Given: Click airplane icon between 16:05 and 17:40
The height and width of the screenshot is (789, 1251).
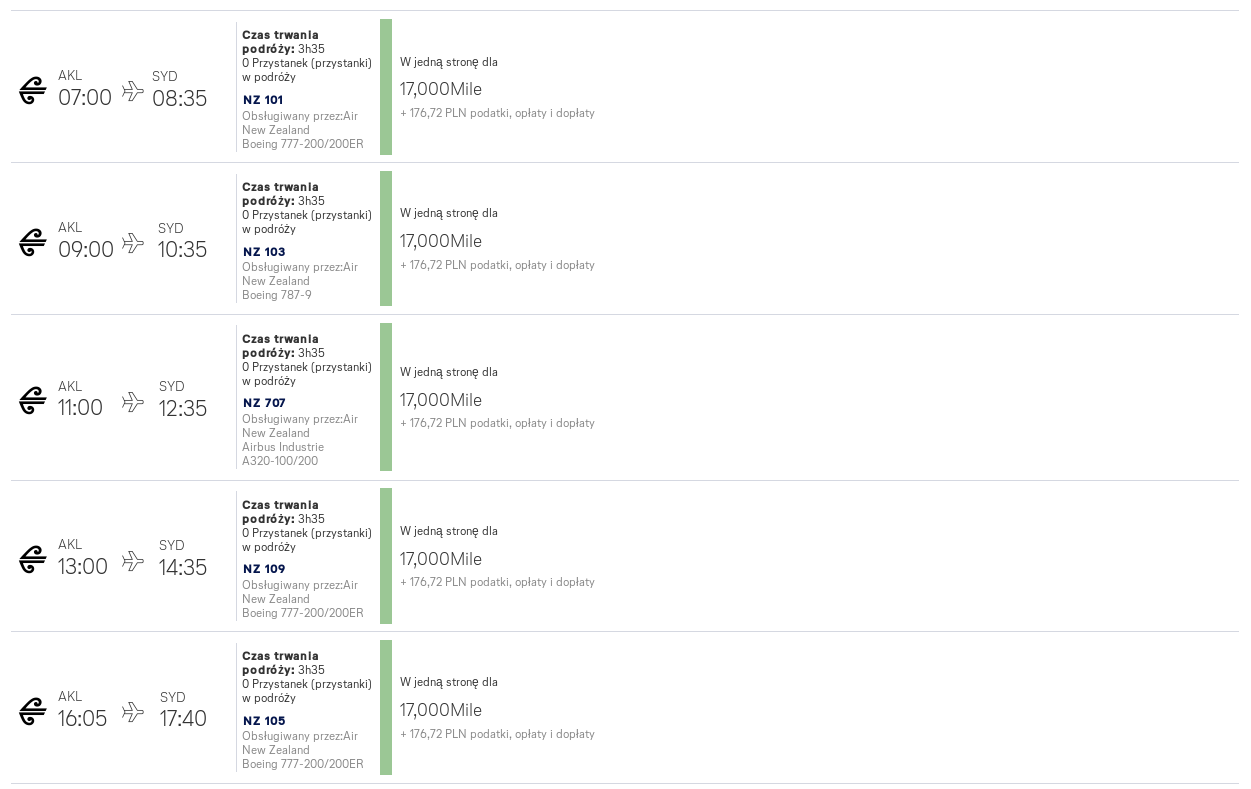Looking at the screenshot, I should pyautogui.click(x=133, y=712).
